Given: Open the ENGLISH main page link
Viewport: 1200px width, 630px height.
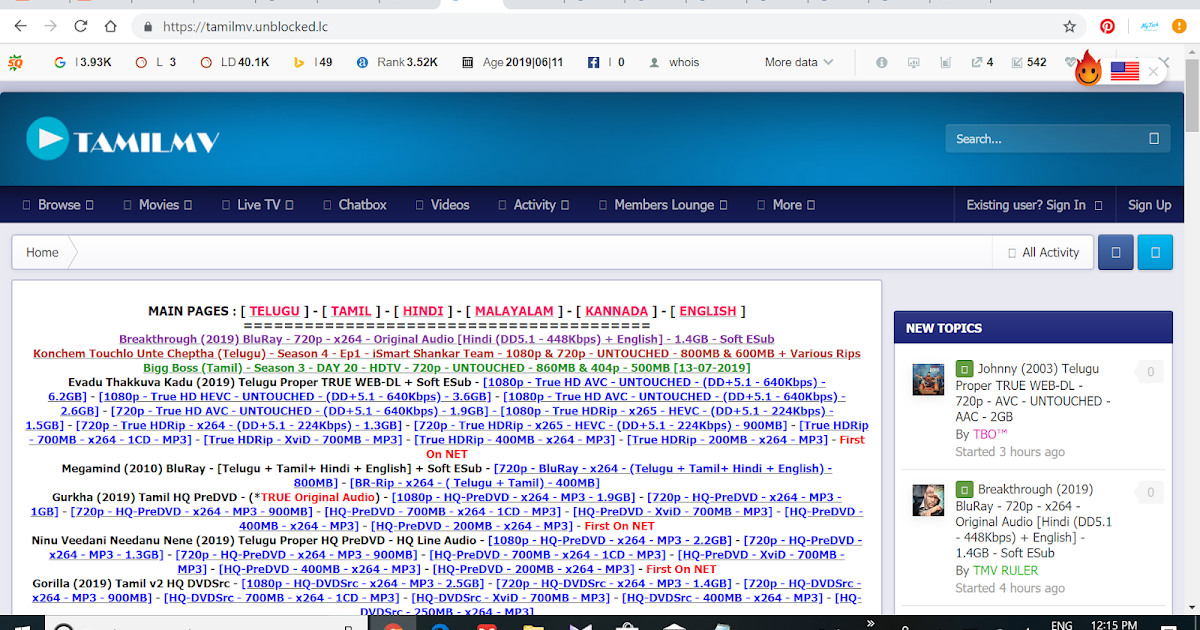Looking at the screenshot, I should (x=707, y=311).
